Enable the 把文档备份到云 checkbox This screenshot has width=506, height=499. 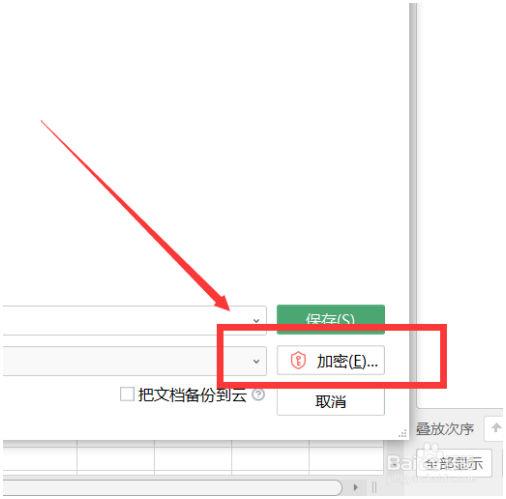pos(127,394)
